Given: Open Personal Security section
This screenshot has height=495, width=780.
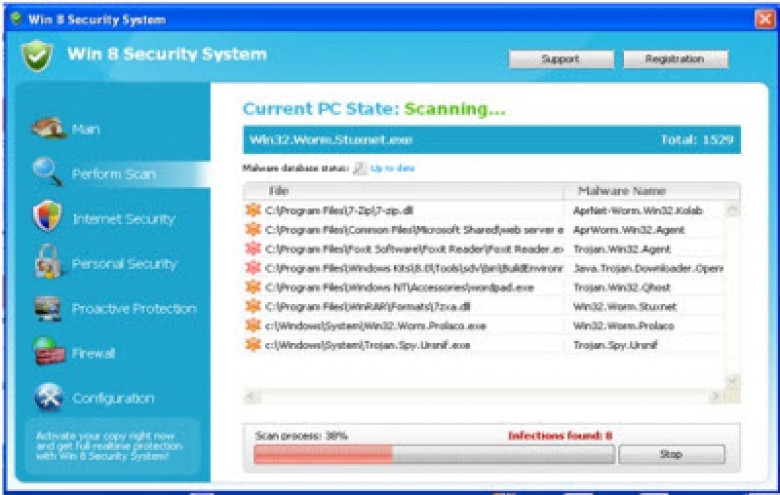Looking at the screenshot, I should pos(124,264).
